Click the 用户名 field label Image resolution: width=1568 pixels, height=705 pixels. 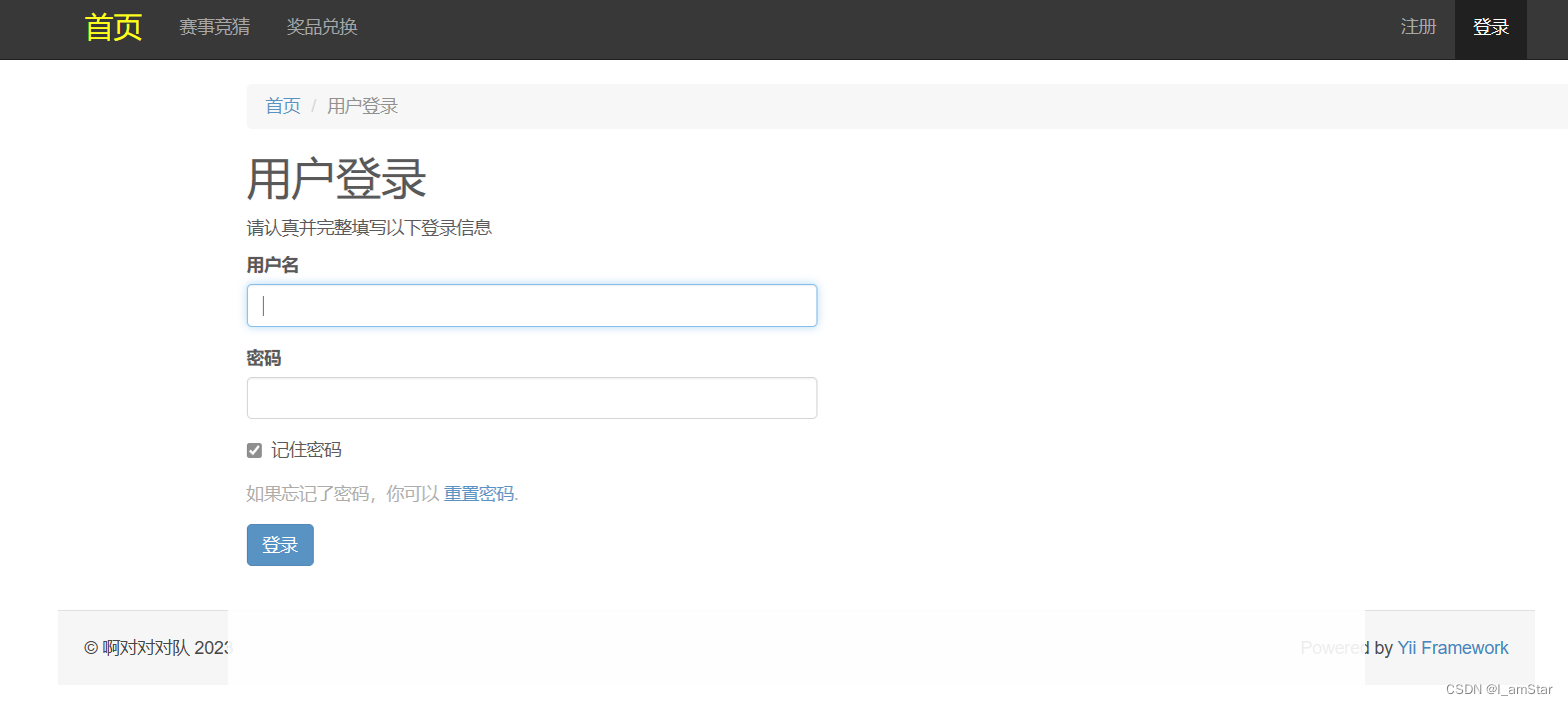[x=273, y=265]
